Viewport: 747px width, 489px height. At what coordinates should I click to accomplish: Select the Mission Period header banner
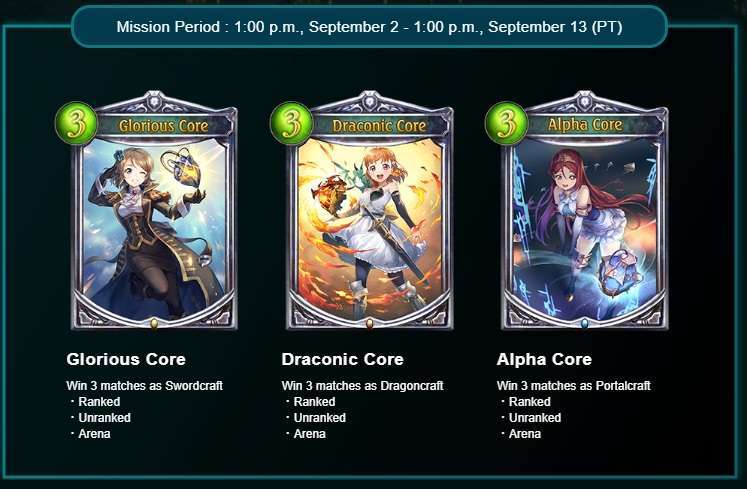369,27
